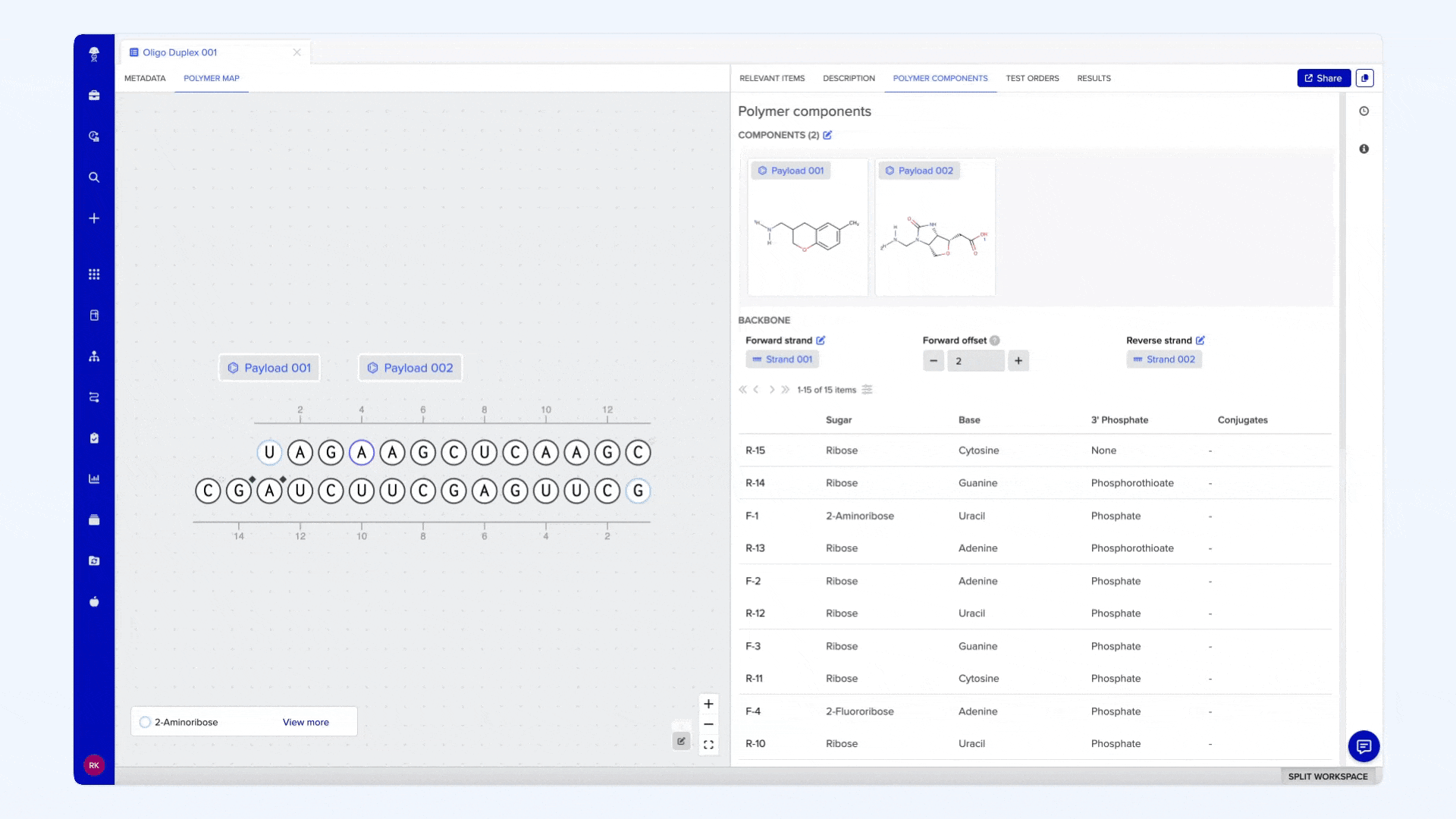Screen dimensions: 1456x819
Task: Decrease Forward offset with minus stepper
Action: click(934, 361)
